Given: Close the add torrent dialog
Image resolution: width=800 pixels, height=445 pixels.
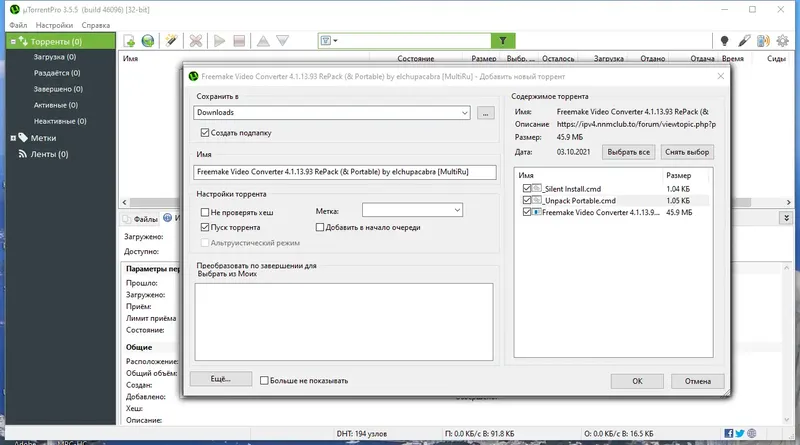Looking at the screenshot, I should pyautogui.click(x=720, y=76).
